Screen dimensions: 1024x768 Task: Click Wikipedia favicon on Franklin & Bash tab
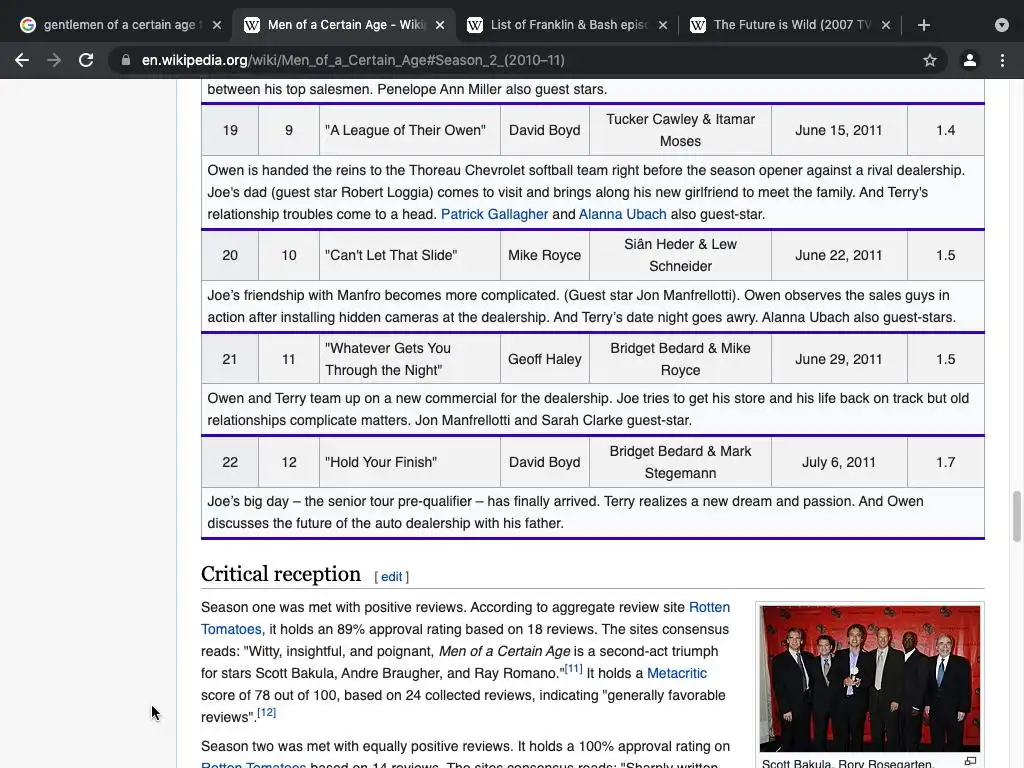click(x=475, y=25)
